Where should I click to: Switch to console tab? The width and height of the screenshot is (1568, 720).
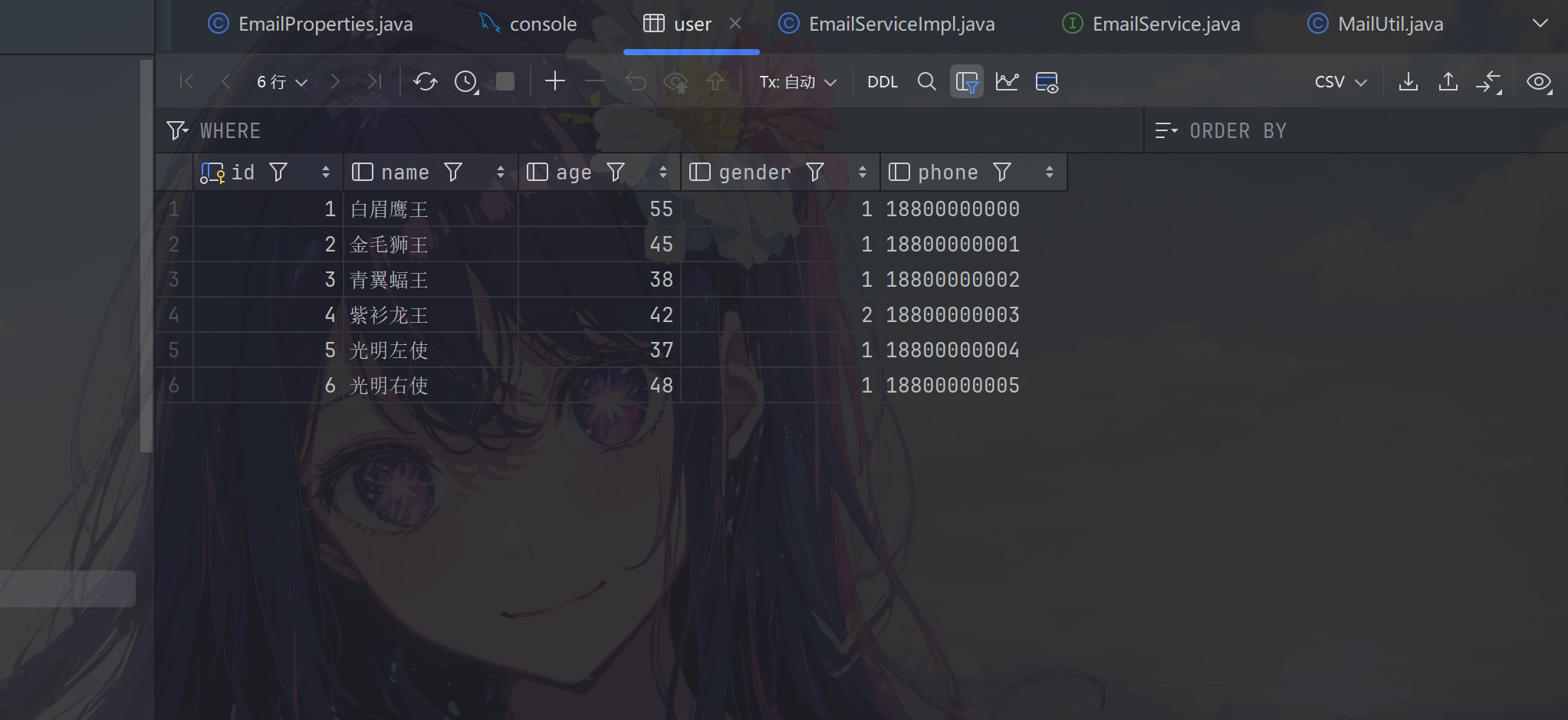(528, 24)
